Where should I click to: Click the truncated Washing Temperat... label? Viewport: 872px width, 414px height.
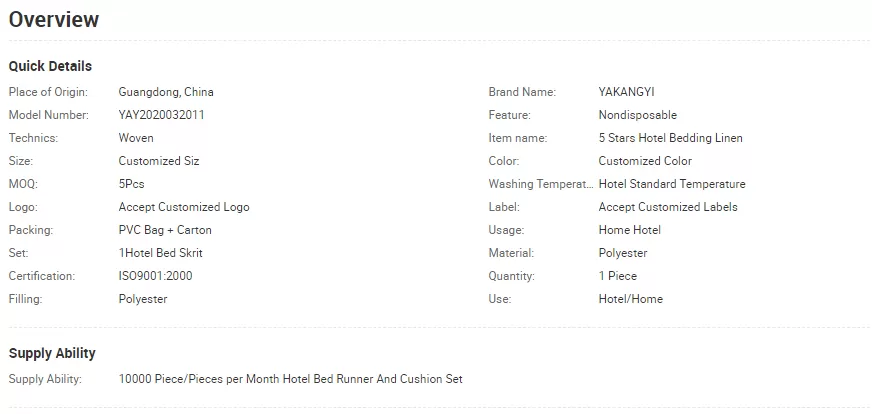coord(541,184)
